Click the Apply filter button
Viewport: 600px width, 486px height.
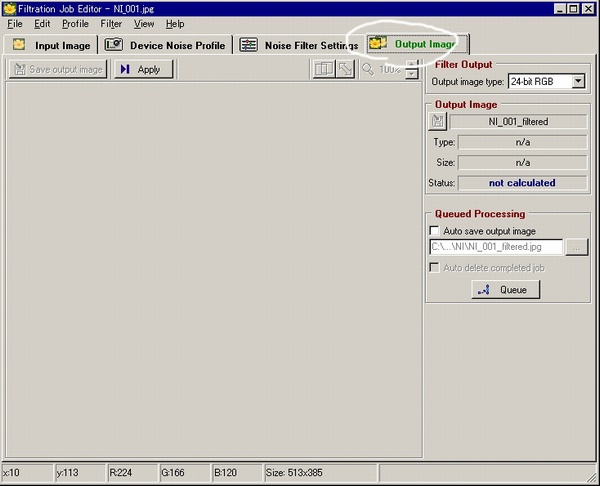pos(143,69)
